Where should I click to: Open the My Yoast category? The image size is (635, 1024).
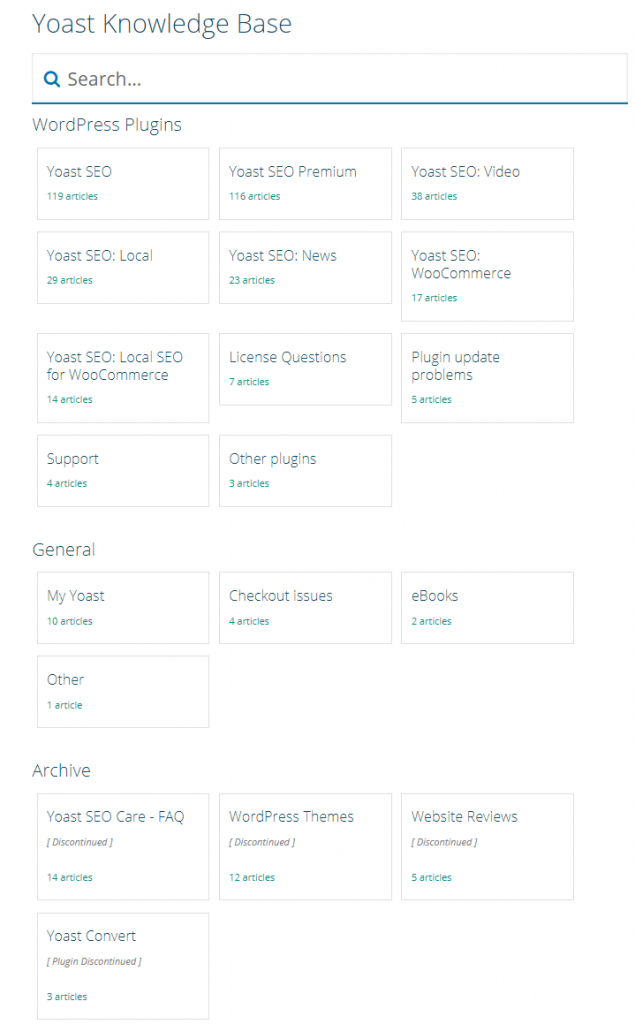pyautogui.click(x=123, y=608)
